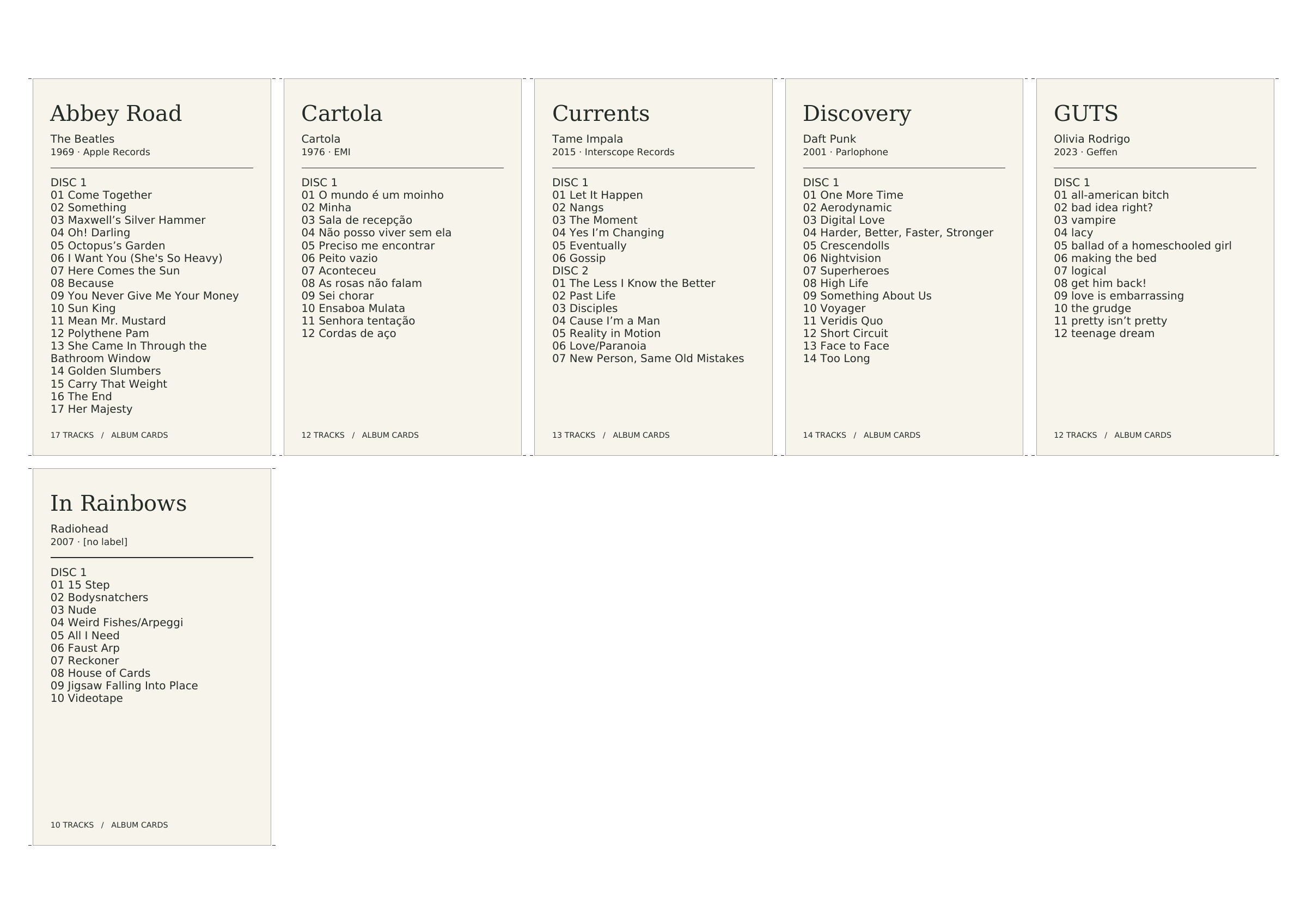Click track '12 Cordas de aço'
Screen dimensions: 1307x924
coord(349,334)
